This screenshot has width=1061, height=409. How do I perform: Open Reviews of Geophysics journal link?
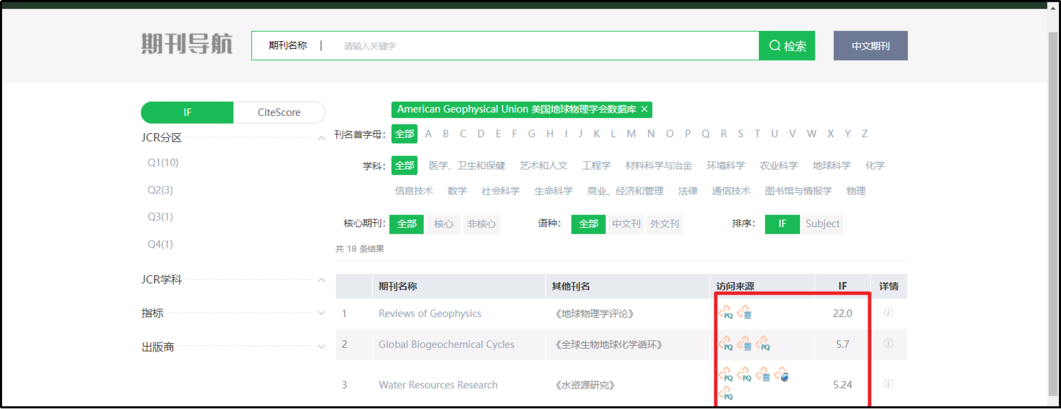(430, 314)
